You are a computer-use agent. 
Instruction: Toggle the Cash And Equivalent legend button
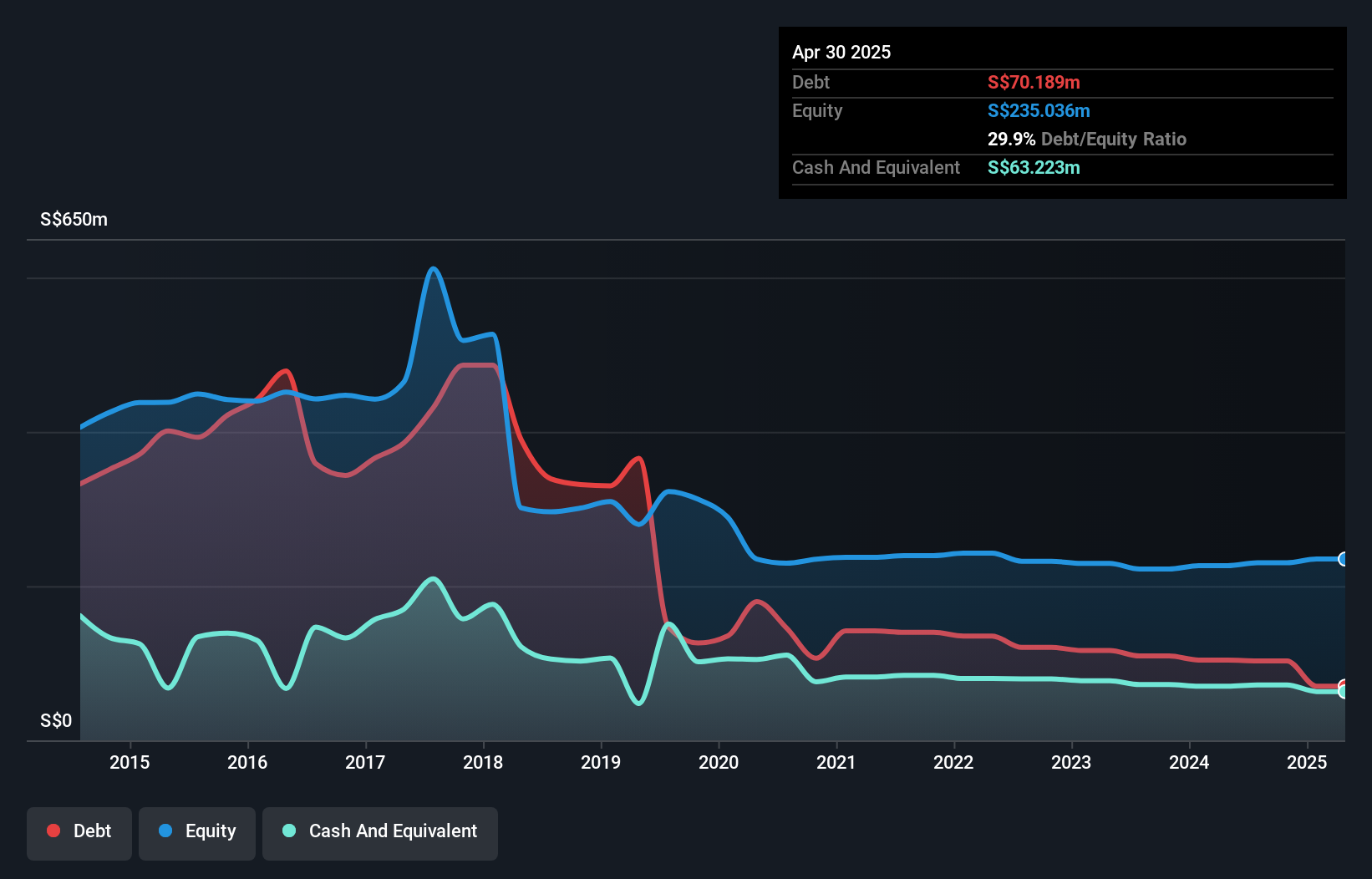[x=380, y=833]
